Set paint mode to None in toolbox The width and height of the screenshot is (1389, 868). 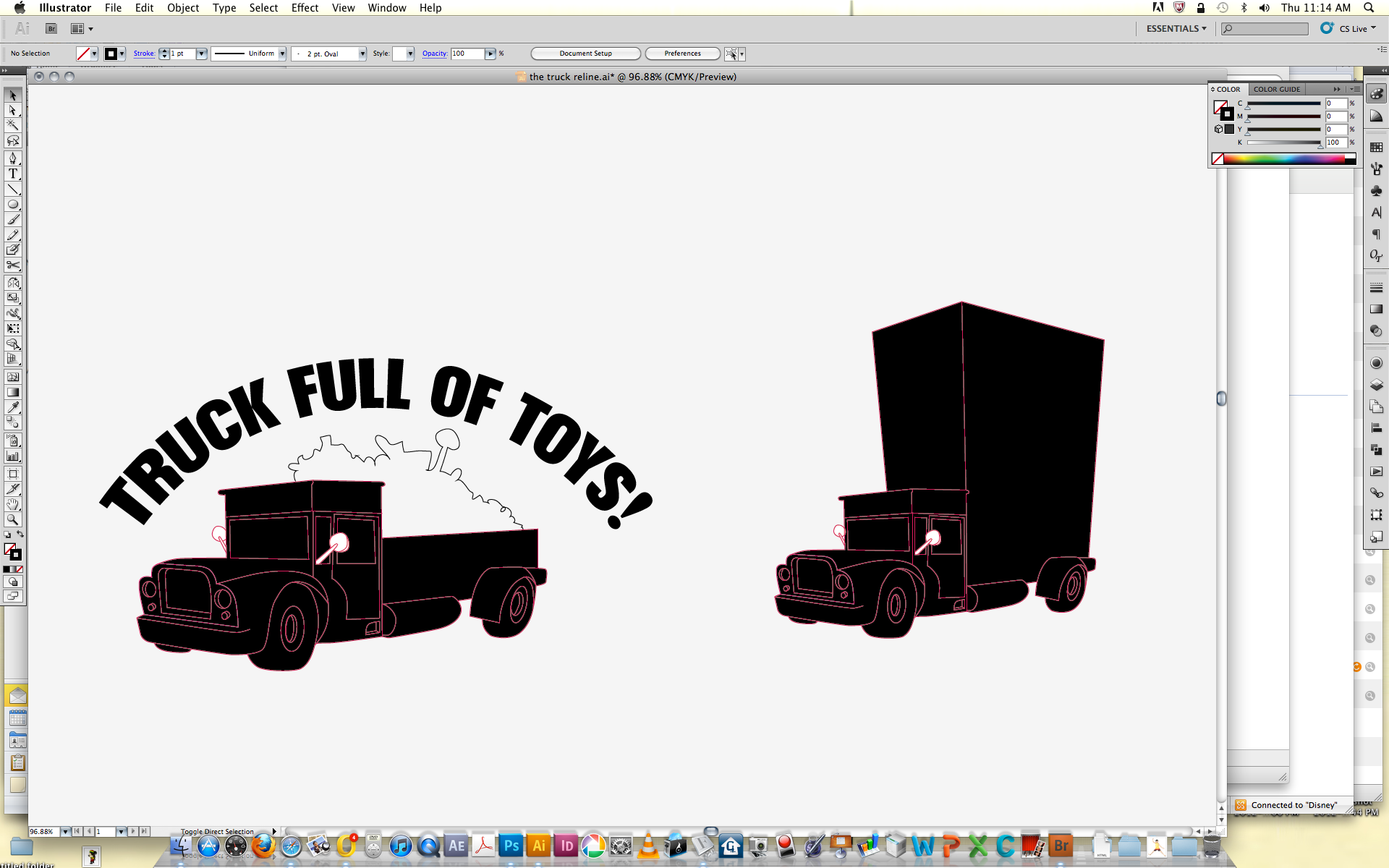[x=20, y=569]
